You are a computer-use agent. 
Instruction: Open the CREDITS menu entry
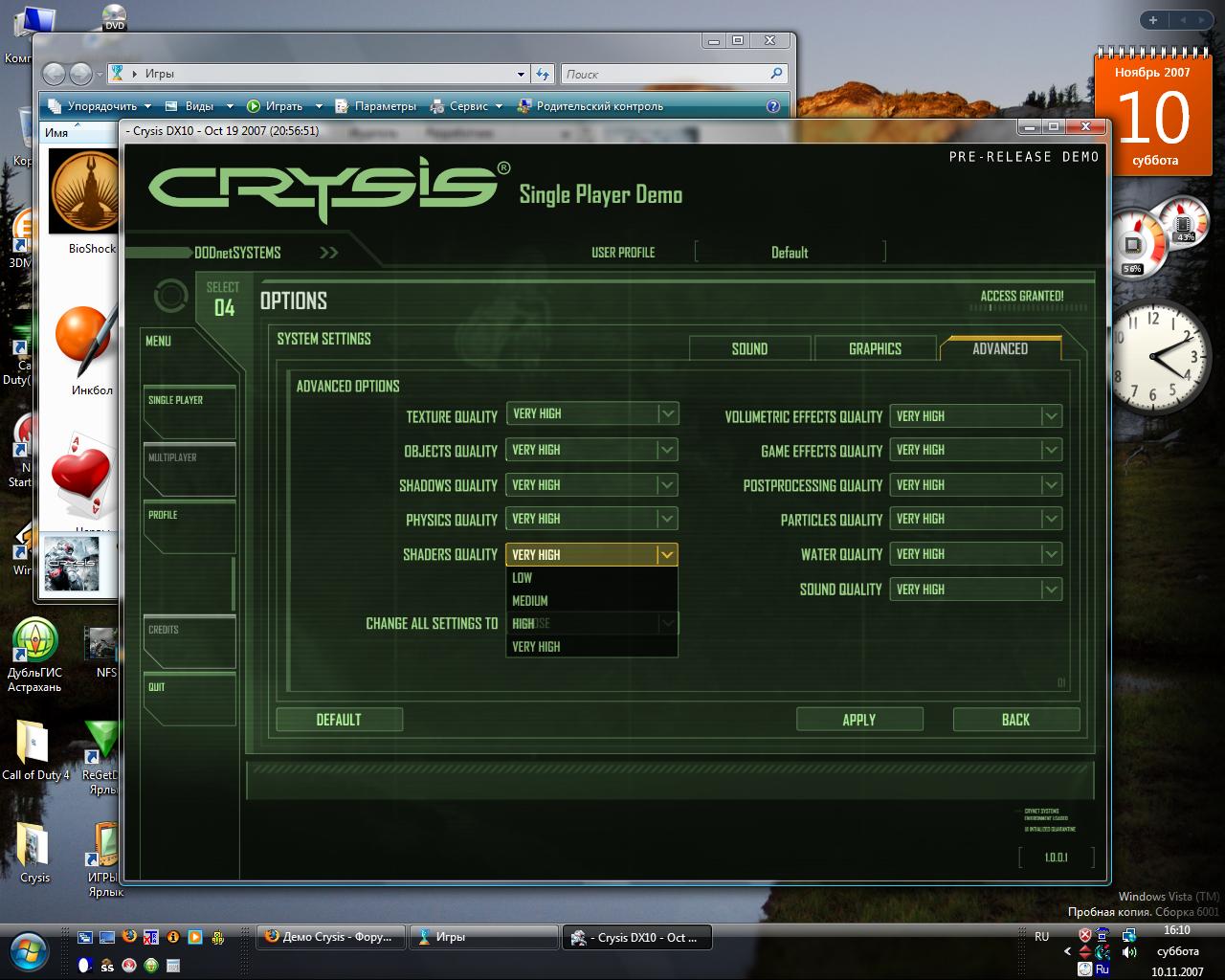189,642
